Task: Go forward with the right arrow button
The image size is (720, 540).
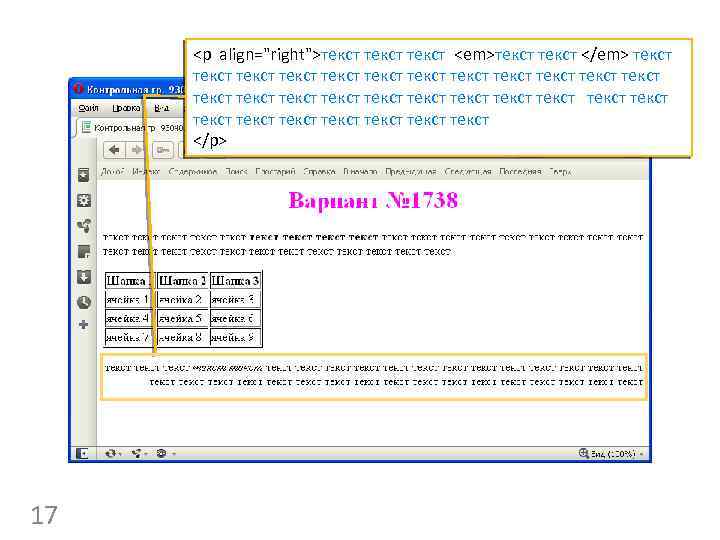Action: click(x=136, y=150)
